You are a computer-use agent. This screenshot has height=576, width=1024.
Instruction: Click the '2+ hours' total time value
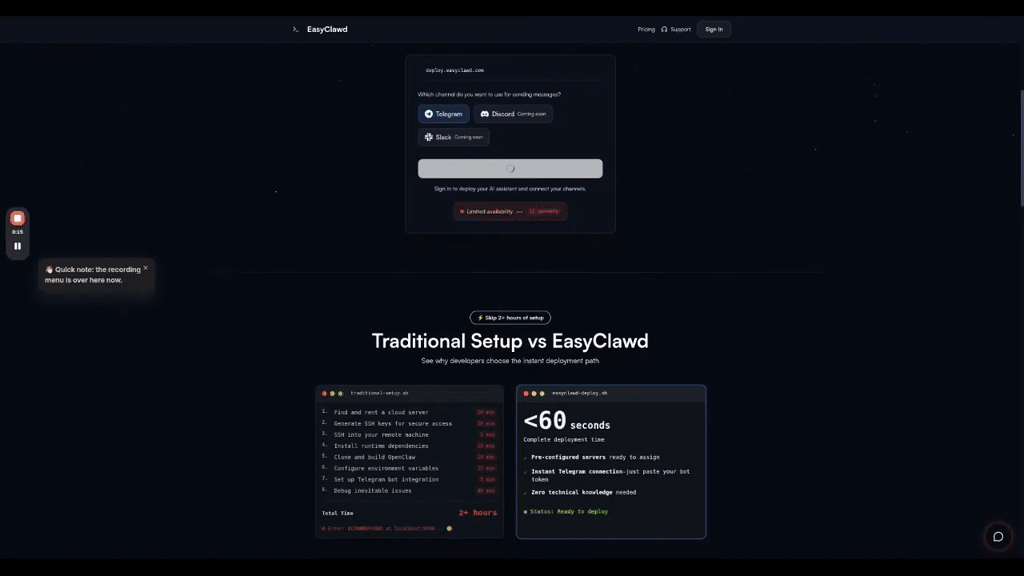(477, 513)
